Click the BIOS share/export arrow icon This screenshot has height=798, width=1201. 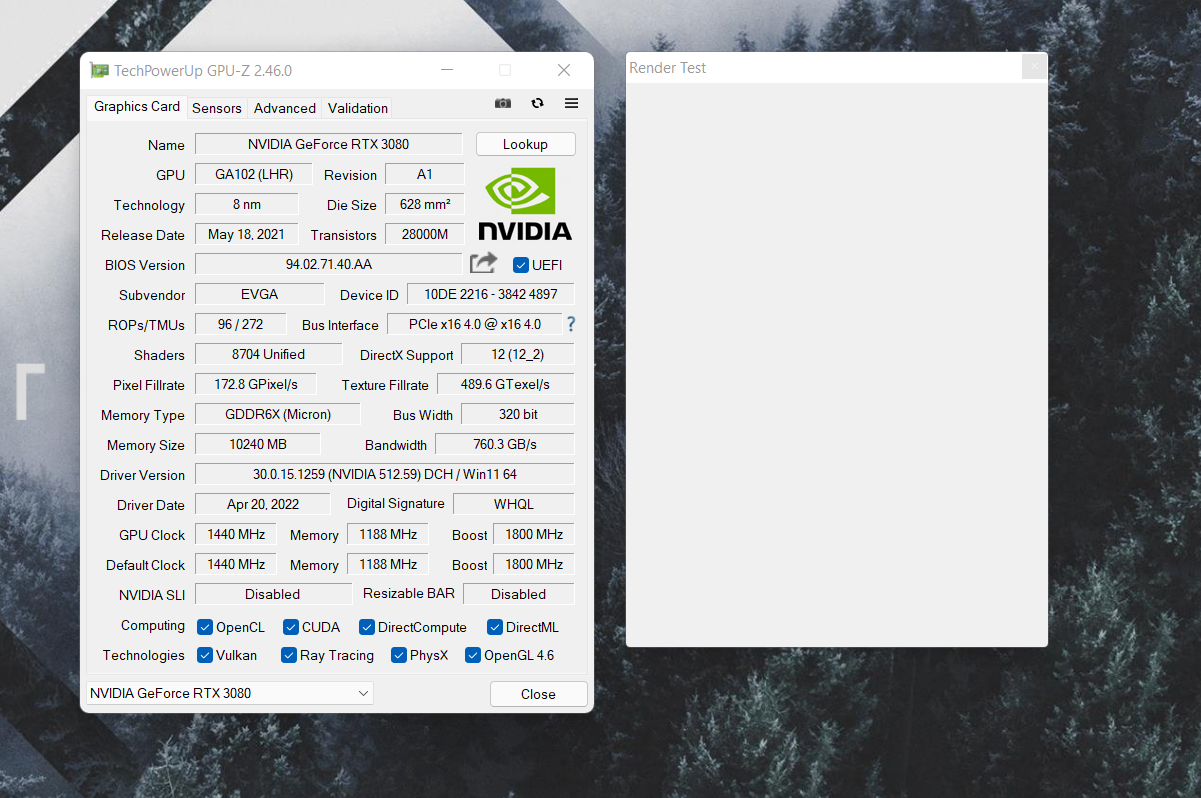[x=483, y=263]
